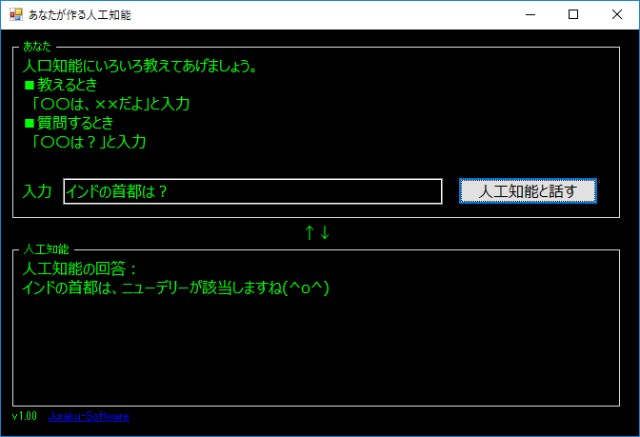Viewport: 640px width, 437px height.
Task: Click the 入力 label beside the text box
Action: click(x=37, y=191)
